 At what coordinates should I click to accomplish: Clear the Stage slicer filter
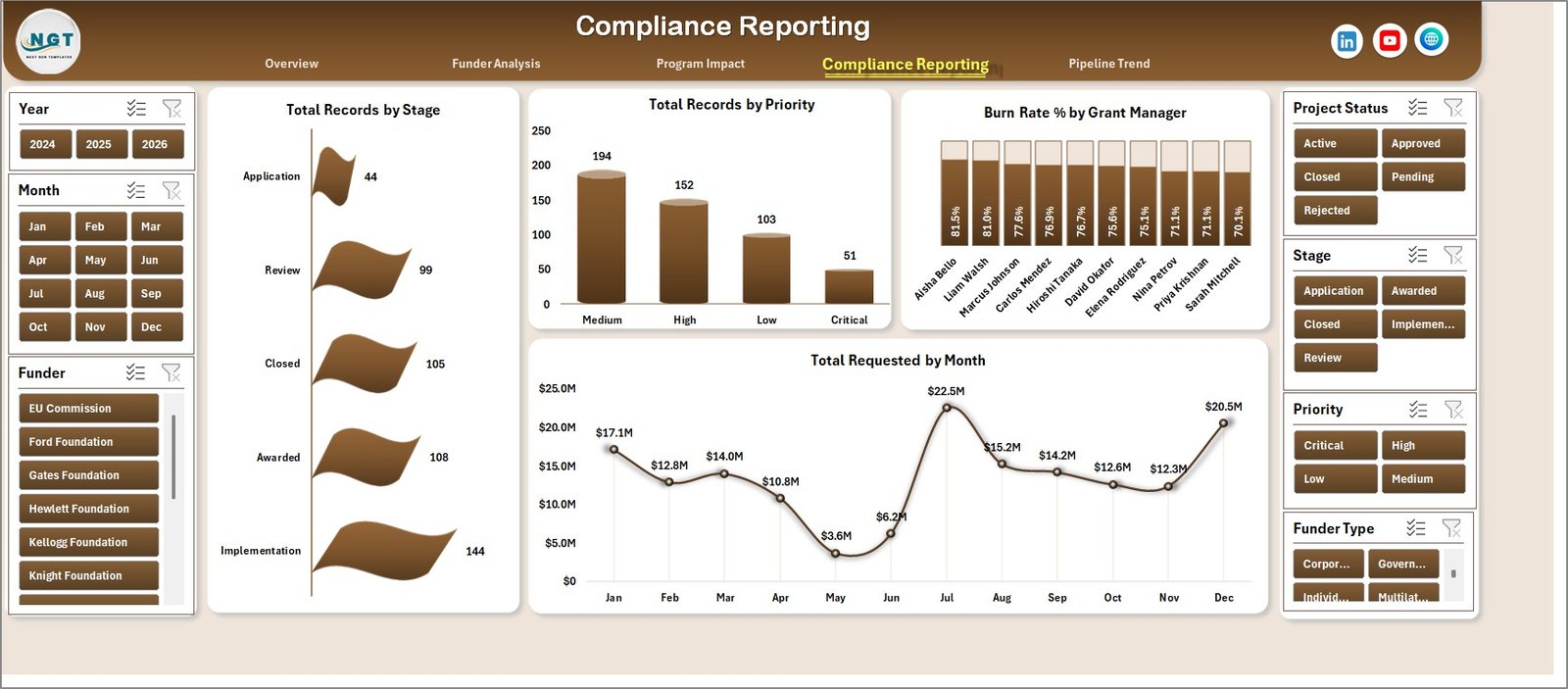tap(1453, 255)
